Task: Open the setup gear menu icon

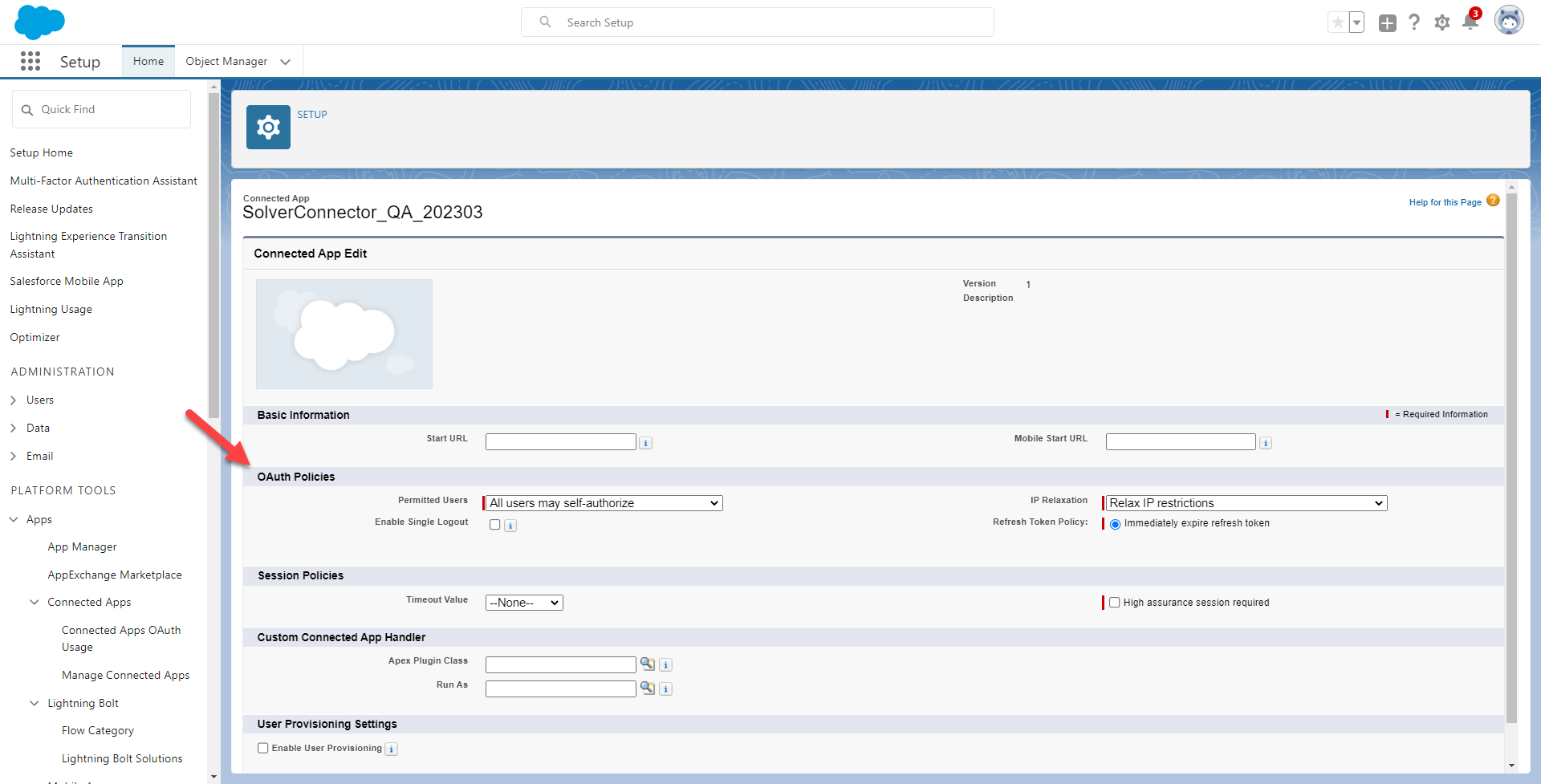Action: [1442, 22]
